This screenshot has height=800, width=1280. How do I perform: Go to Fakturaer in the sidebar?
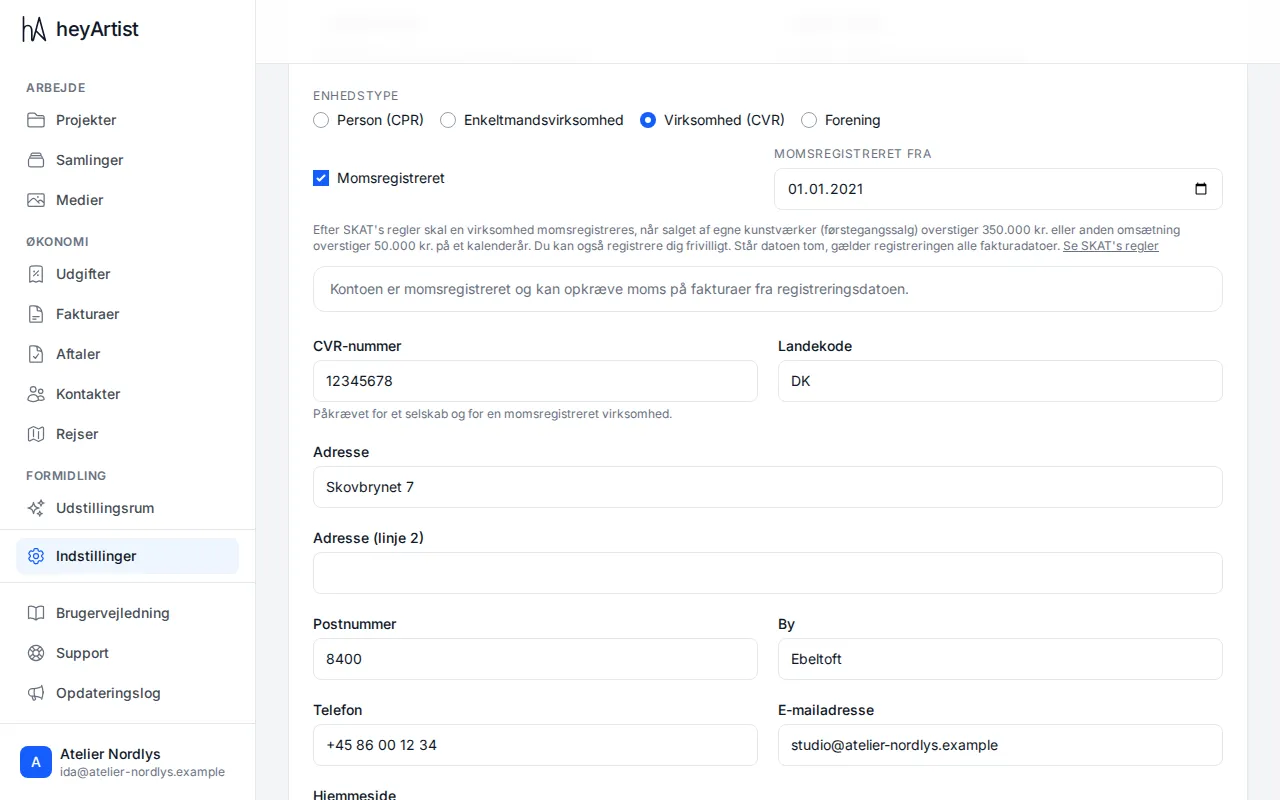127,314
